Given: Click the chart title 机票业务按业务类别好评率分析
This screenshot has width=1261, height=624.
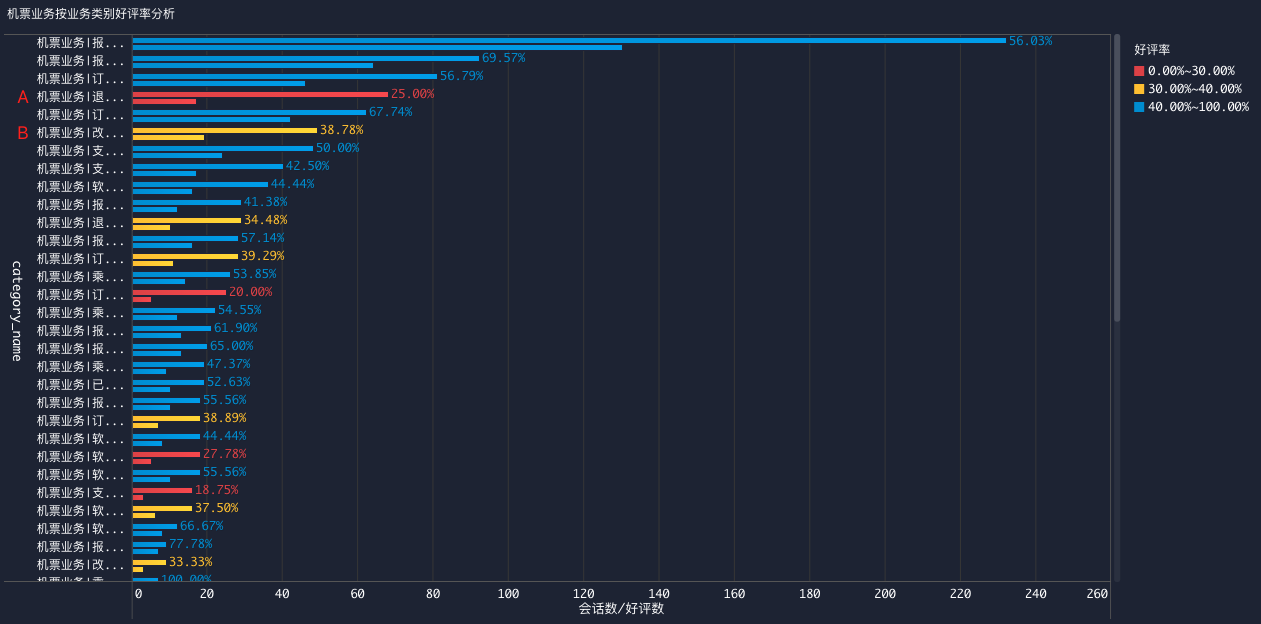Looking at the screenshot, I should (91, 14).
